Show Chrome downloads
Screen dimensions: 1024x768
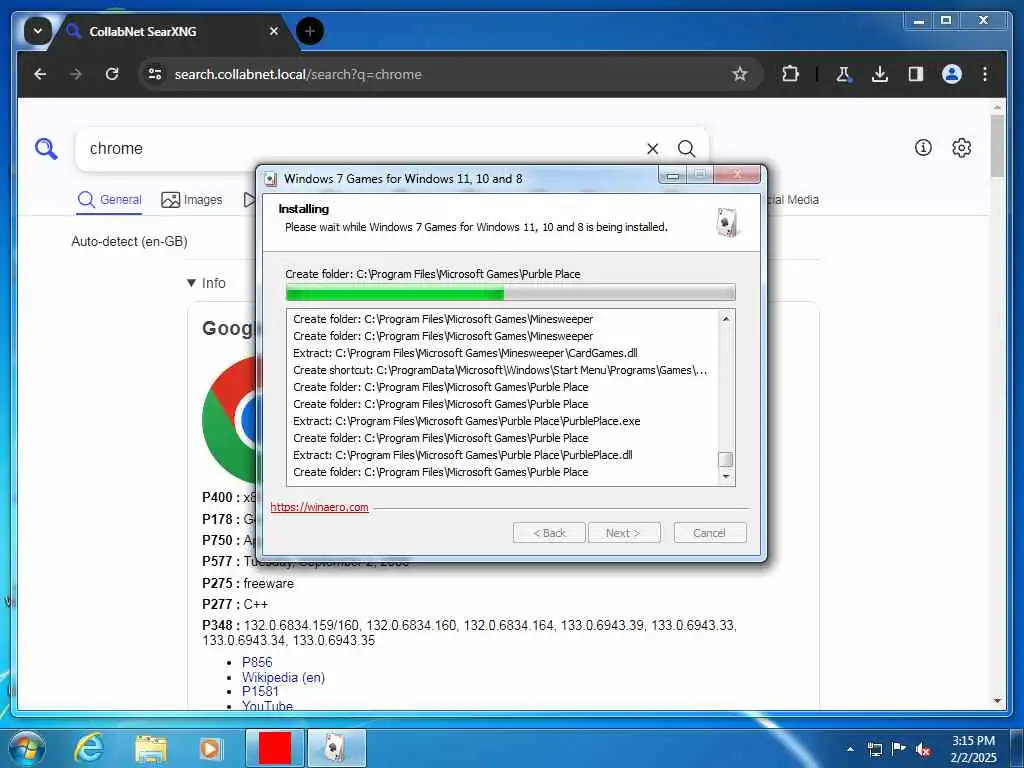(880, 74)
